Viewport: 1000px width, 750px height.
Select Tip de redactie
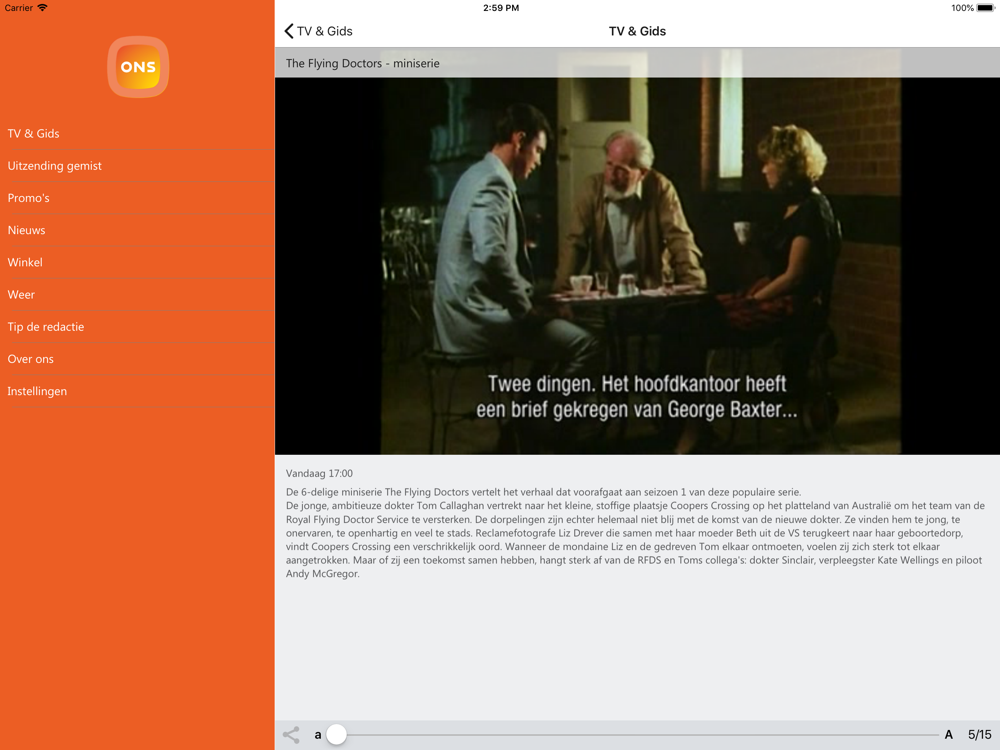[137, 327]
